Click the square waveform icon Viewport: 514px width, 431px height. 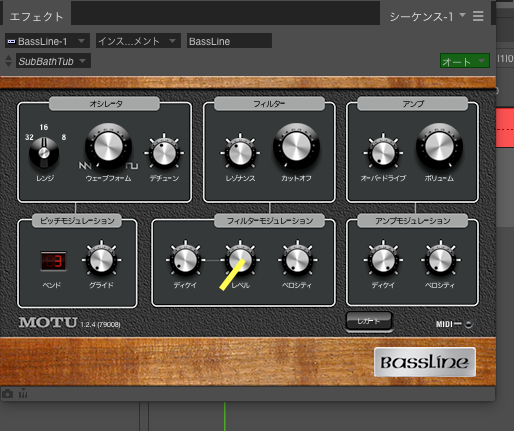coord(132,165)
